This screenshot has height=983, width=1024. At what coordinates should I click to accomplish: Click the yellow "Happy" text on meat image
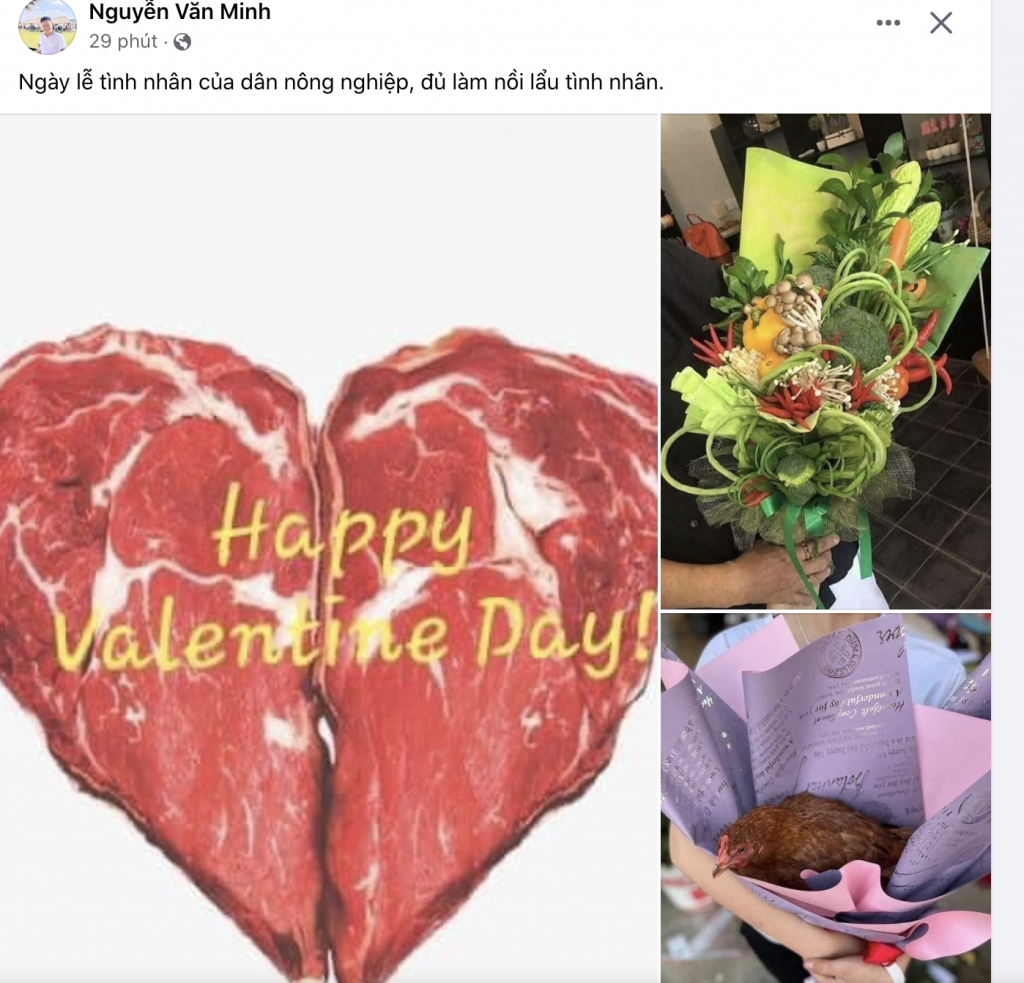pyautogui.click(x=343, y=528)
